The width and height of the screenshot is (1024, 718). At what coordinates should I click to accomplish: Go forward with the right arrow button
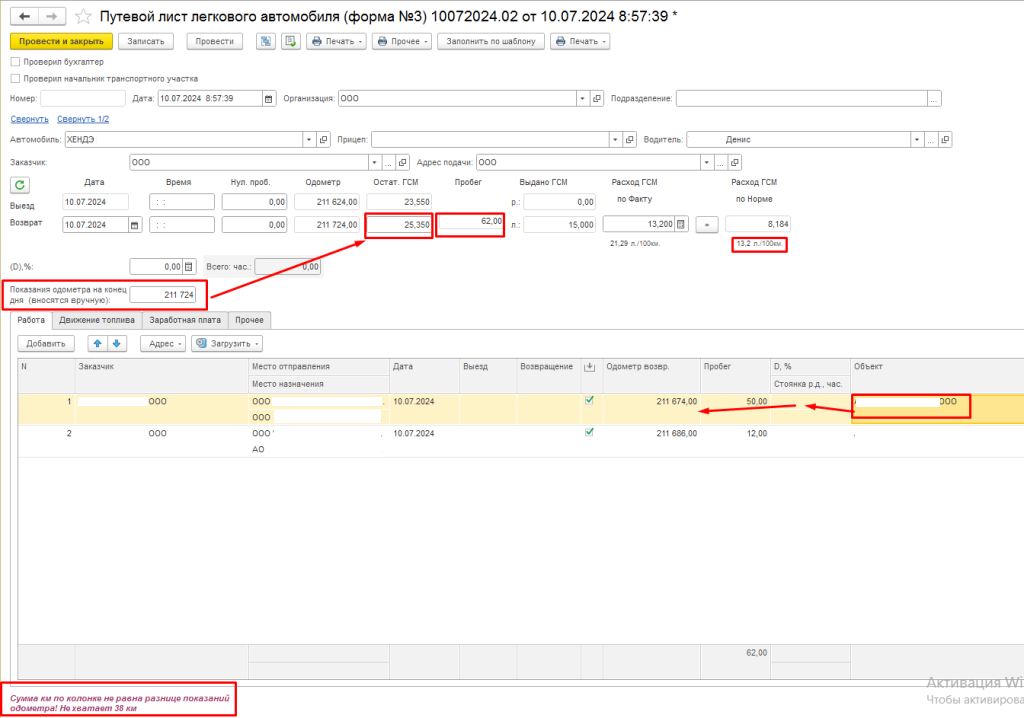52,16
